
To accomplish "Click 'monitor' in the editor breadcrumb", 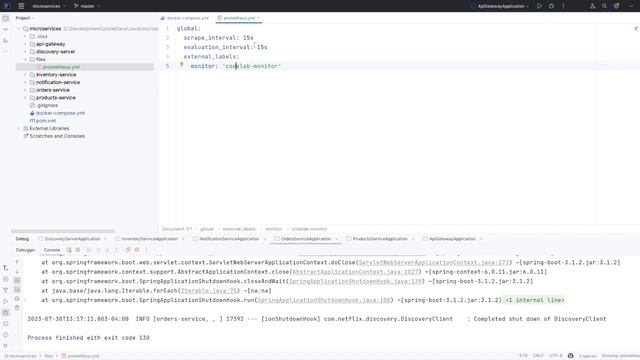I will coord(273,229).
